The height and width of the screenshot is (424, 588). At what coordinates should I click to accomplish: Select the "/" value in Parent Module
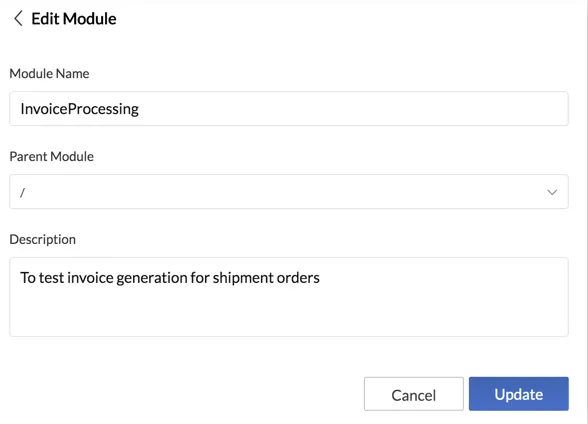pyautogui.click(x=22, y=192)
